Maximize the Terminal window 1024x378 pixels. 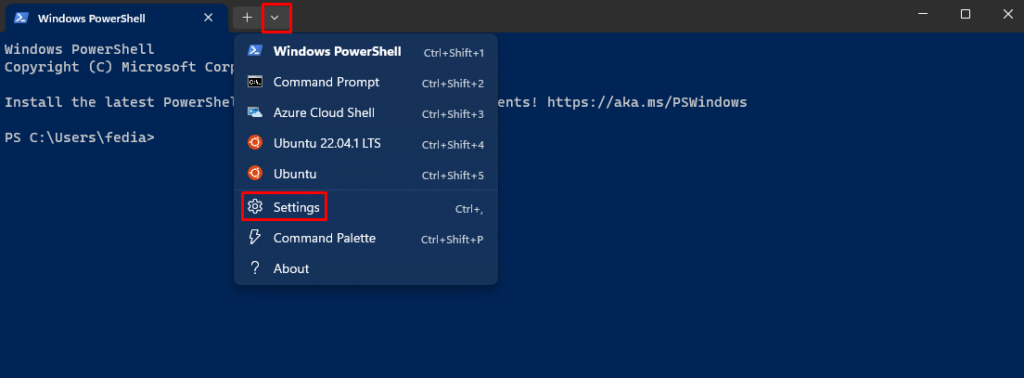point(965,14)
